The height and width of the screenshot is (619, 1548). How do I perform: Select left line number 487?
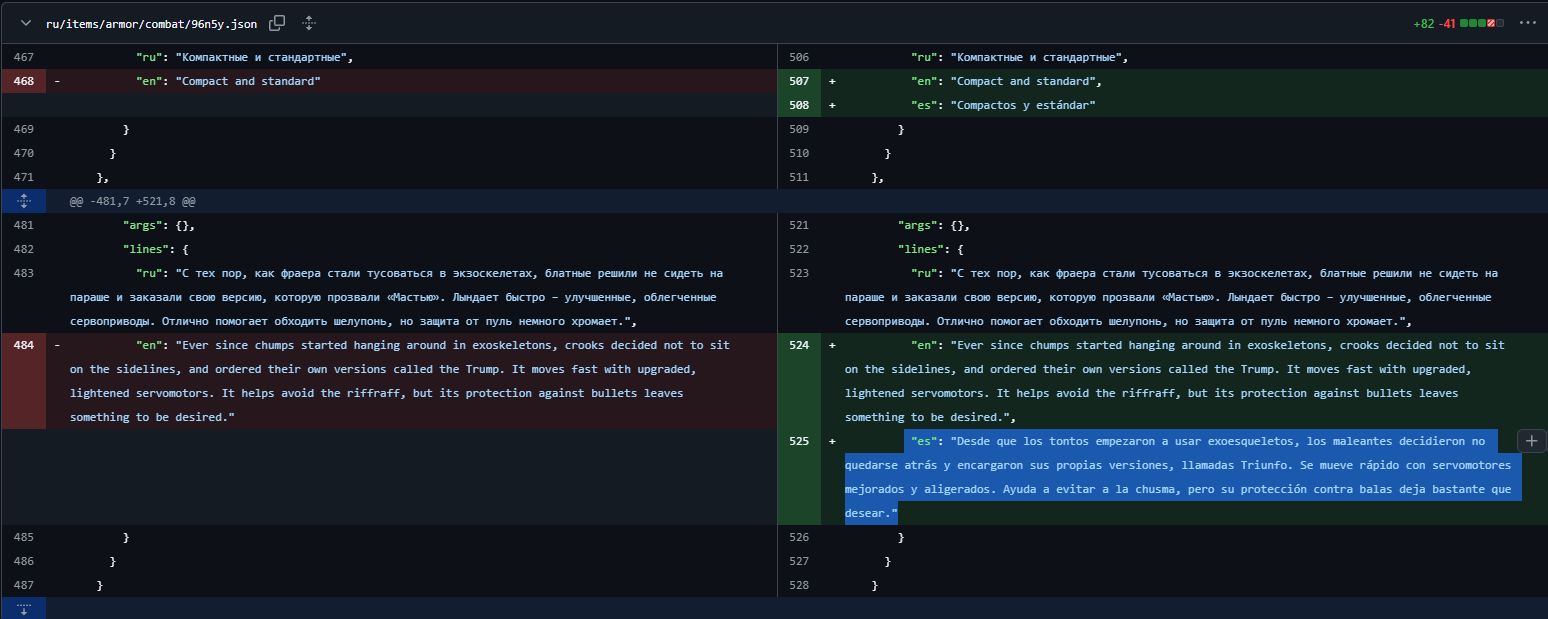point(24,585)
